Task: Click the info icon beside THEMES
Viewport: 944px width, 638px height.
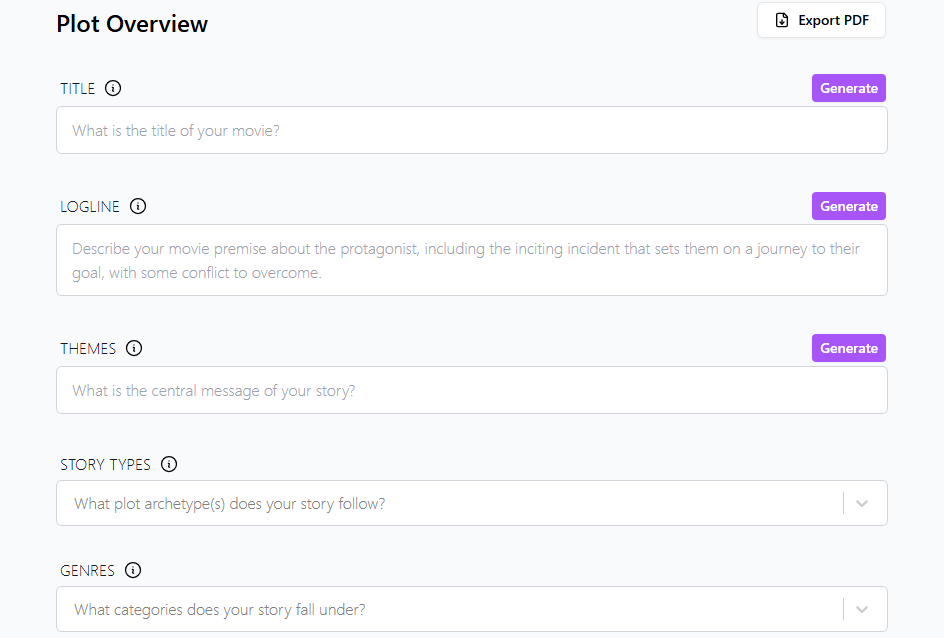Action: coord(134,348)
